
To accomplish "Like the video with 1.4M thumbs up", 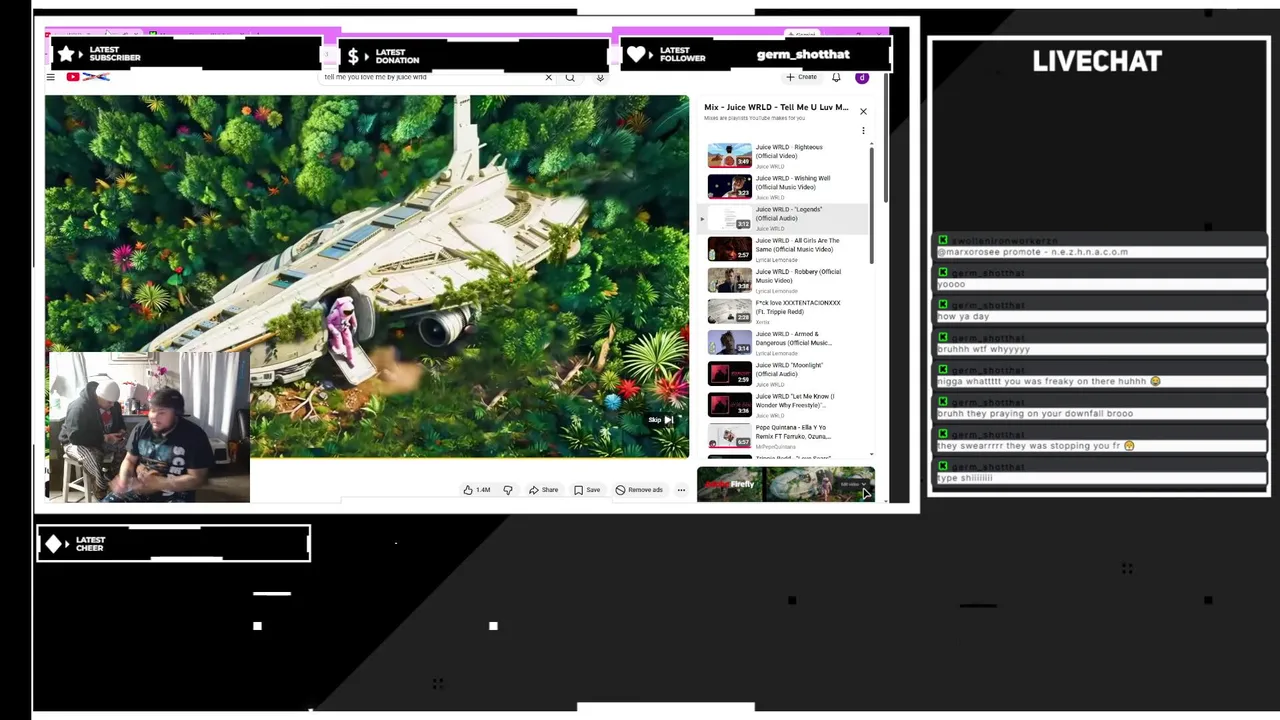I will (x=477, y=490).
